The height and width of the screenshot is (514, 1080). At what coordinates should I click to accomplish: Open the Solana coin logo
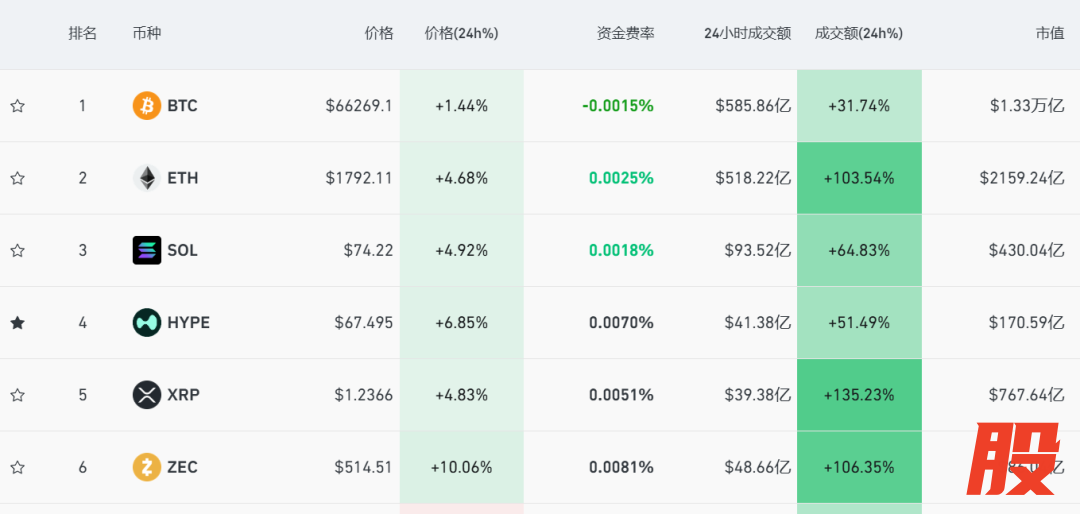147,251
